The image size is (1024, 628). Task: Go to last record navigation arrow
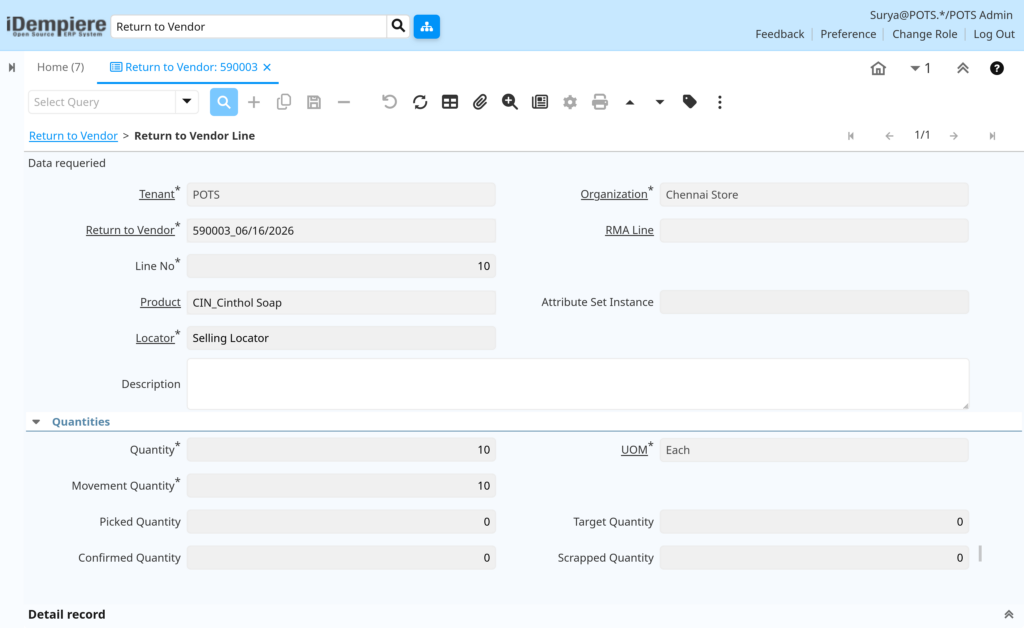[x=992, y=136]
